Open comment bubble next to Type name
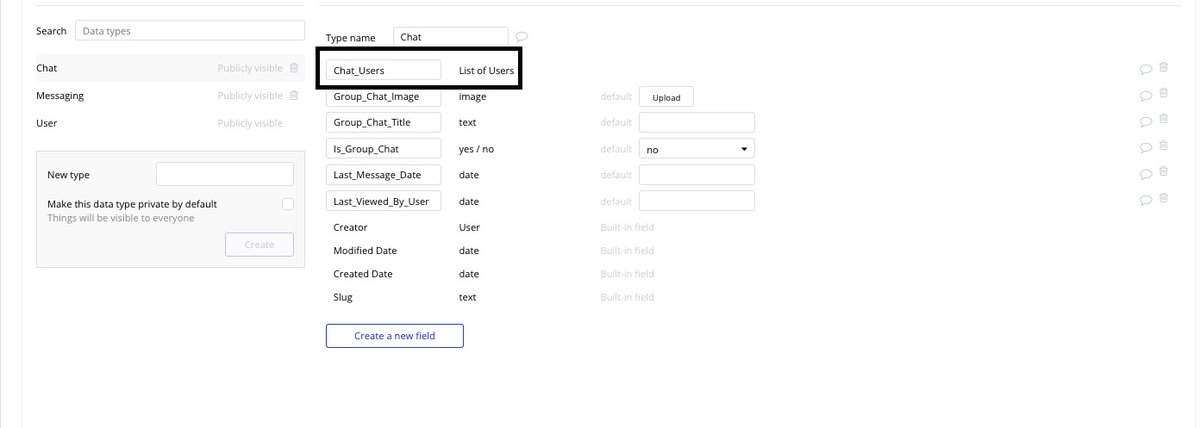 [522, 37]
